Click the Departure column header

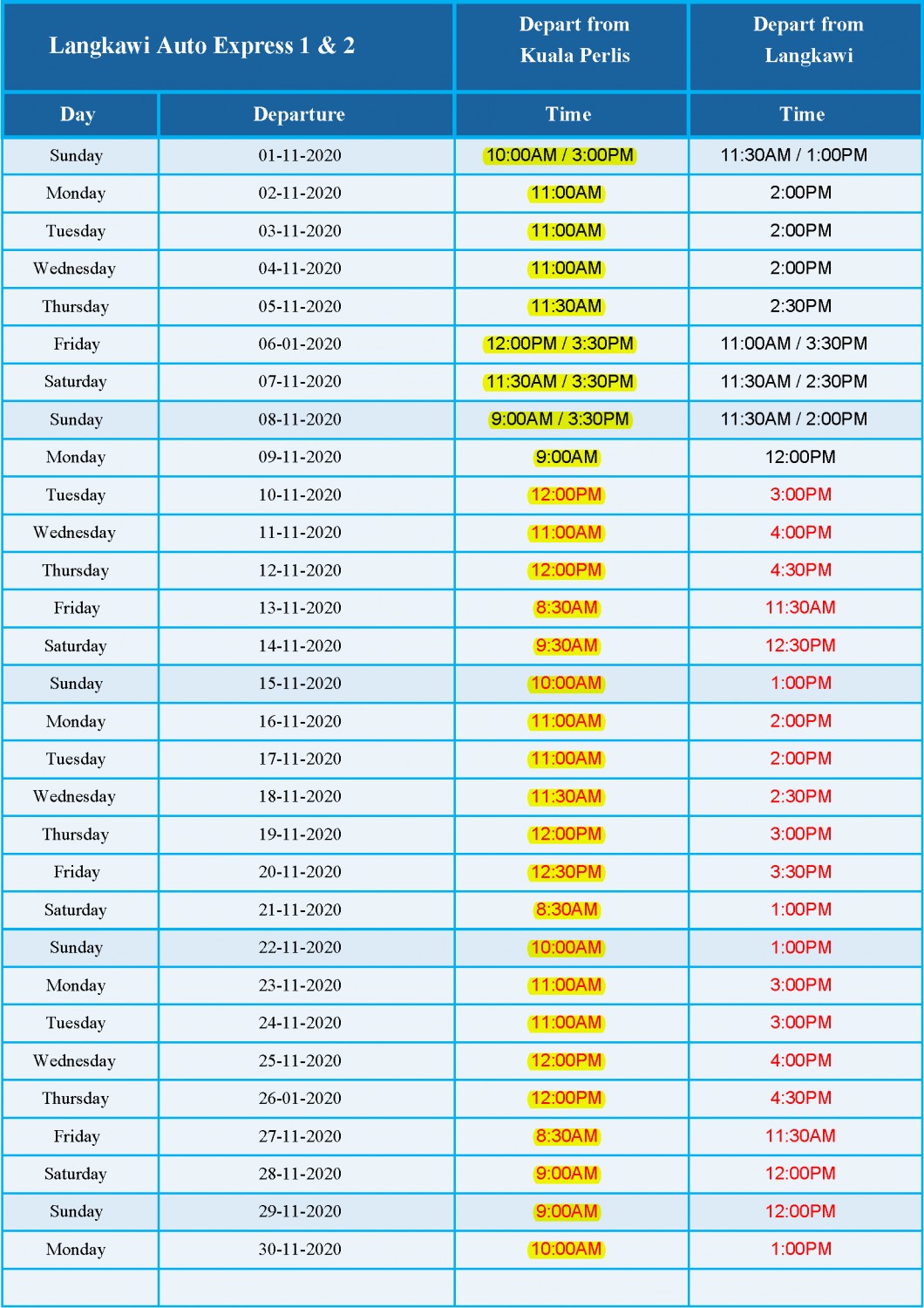(x=299, y=114)
